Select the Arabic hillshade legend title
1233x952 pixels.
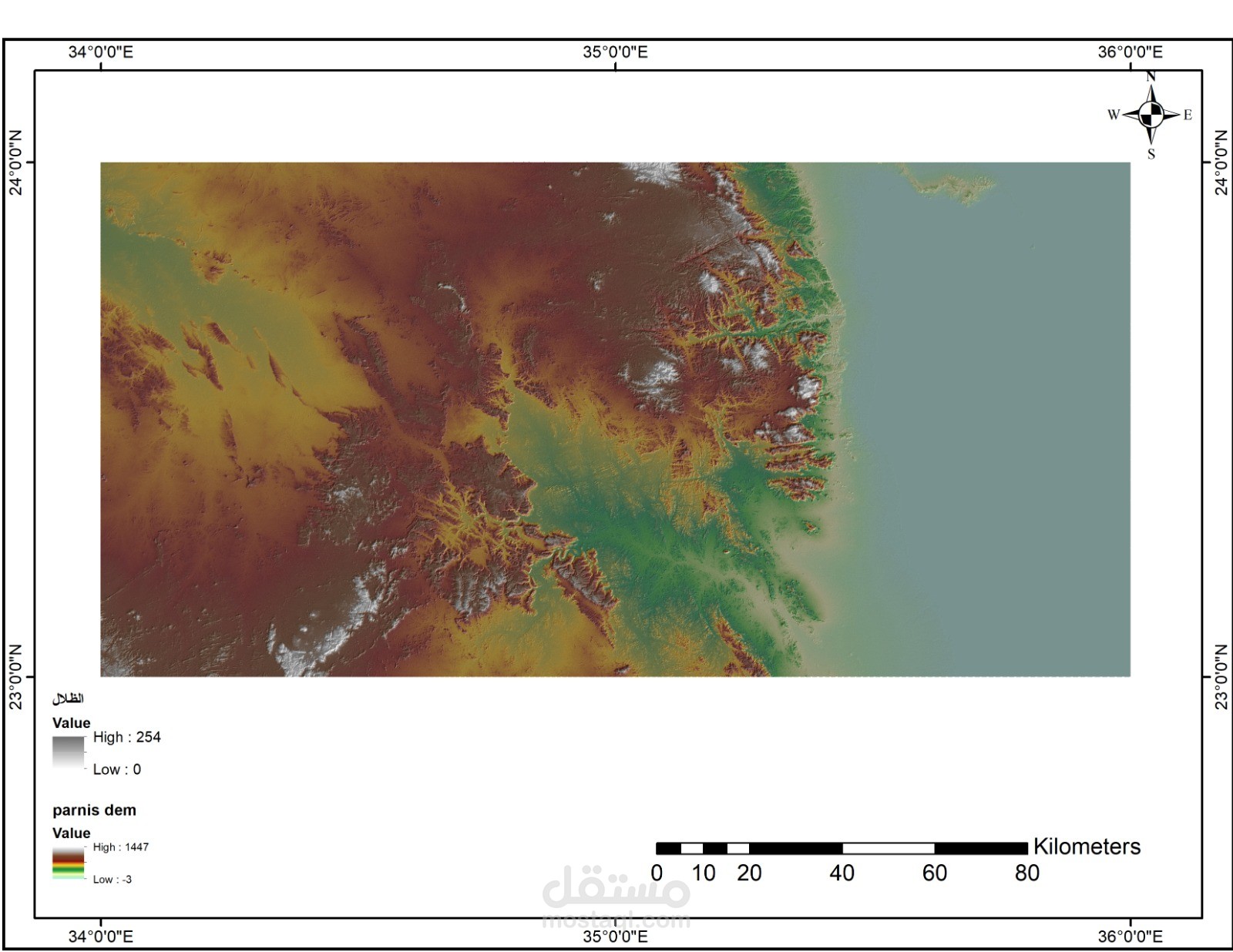pos(68,699)
